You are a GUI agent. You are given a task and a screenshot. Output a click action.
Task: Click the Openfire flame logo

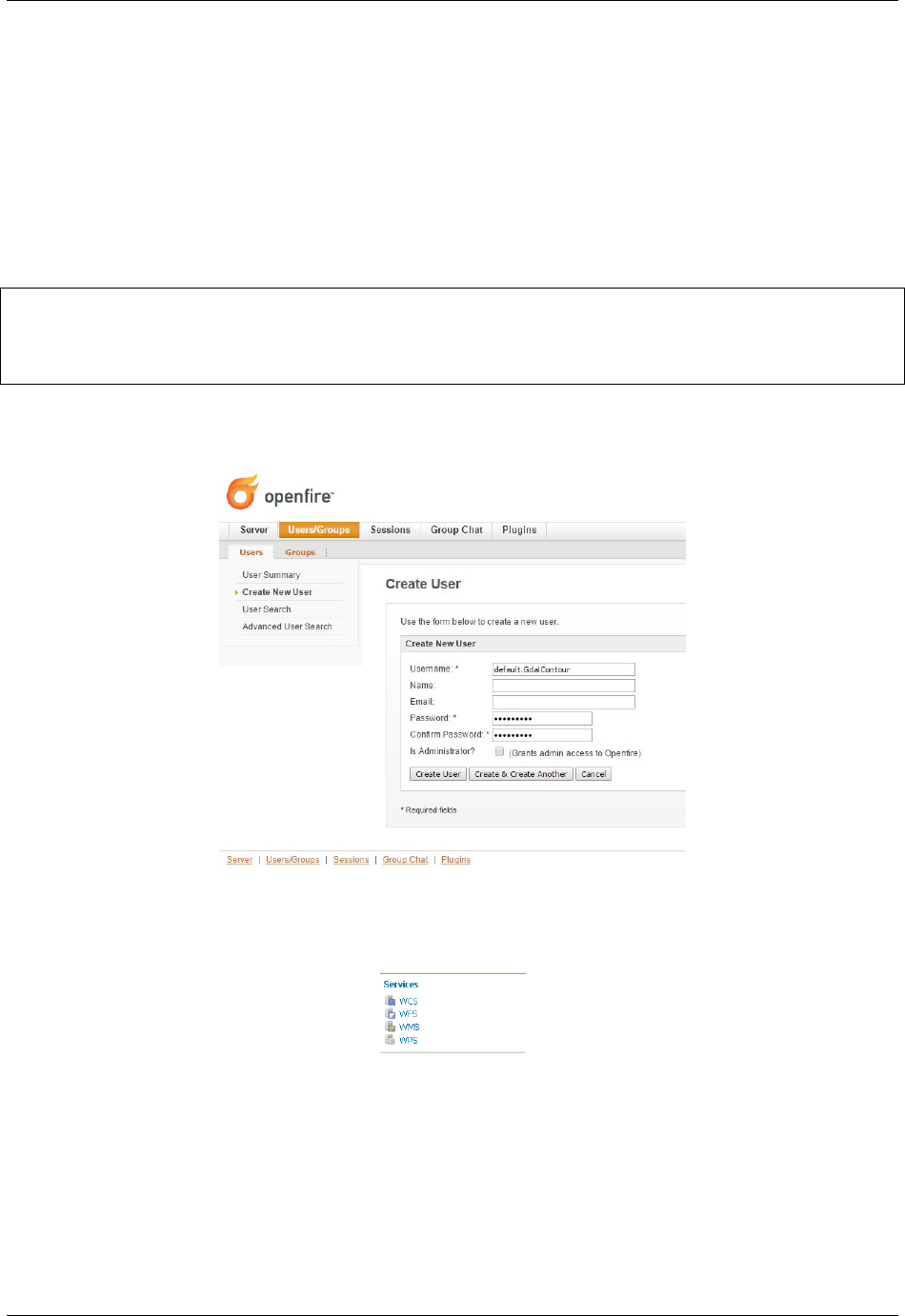242,492
